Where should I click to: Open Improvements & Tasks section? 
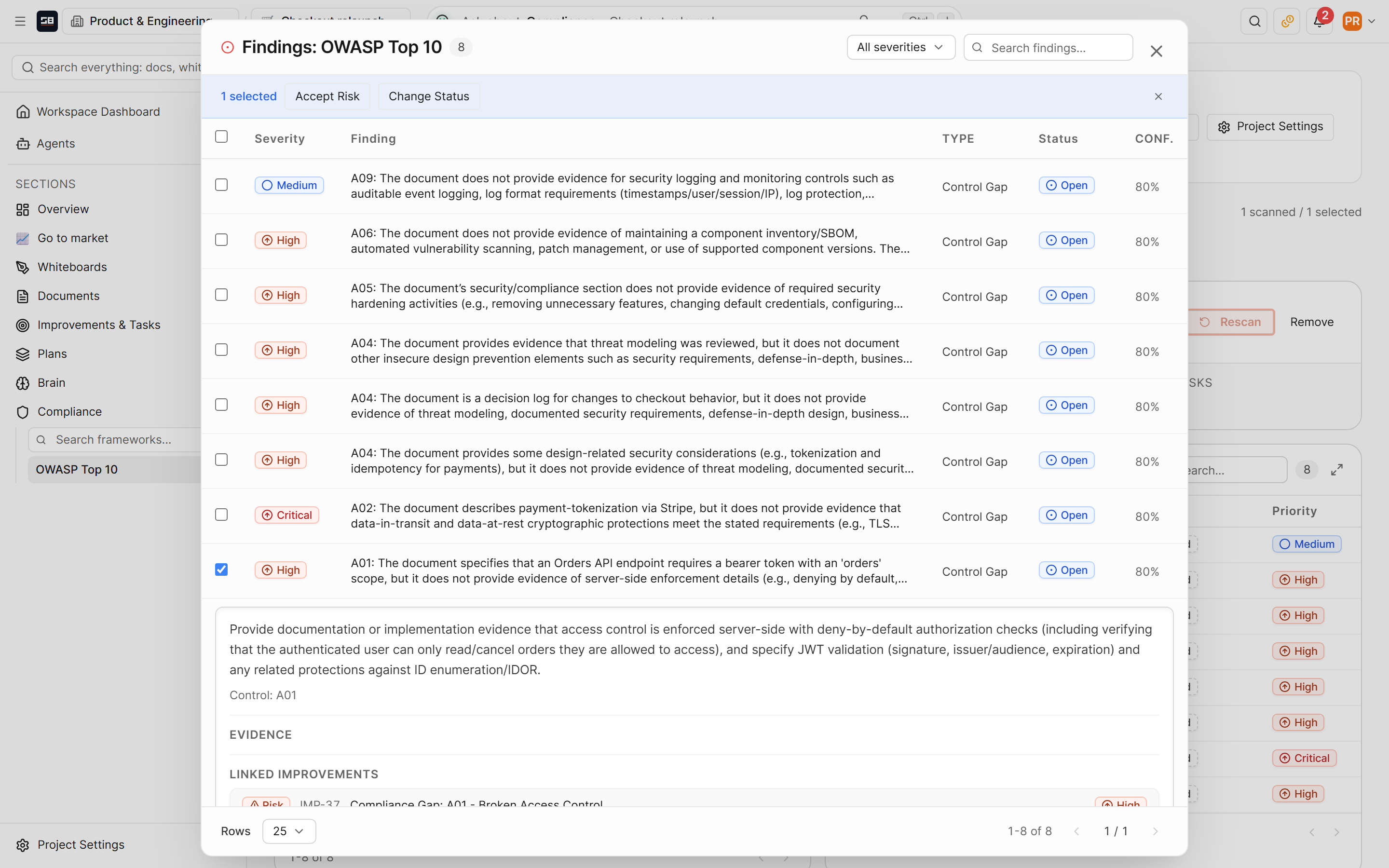99,325
